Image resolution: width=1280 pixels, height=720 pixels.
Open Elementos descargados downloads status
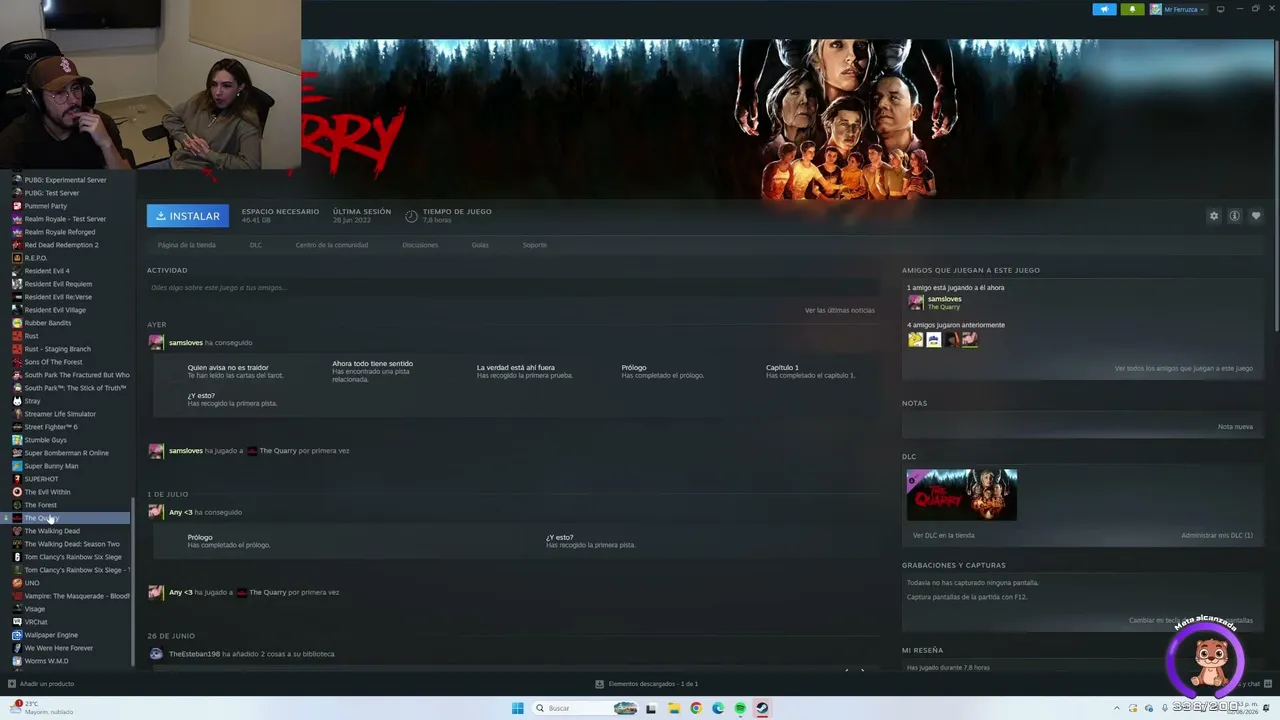pyautogui.click(x=647, y=684)
